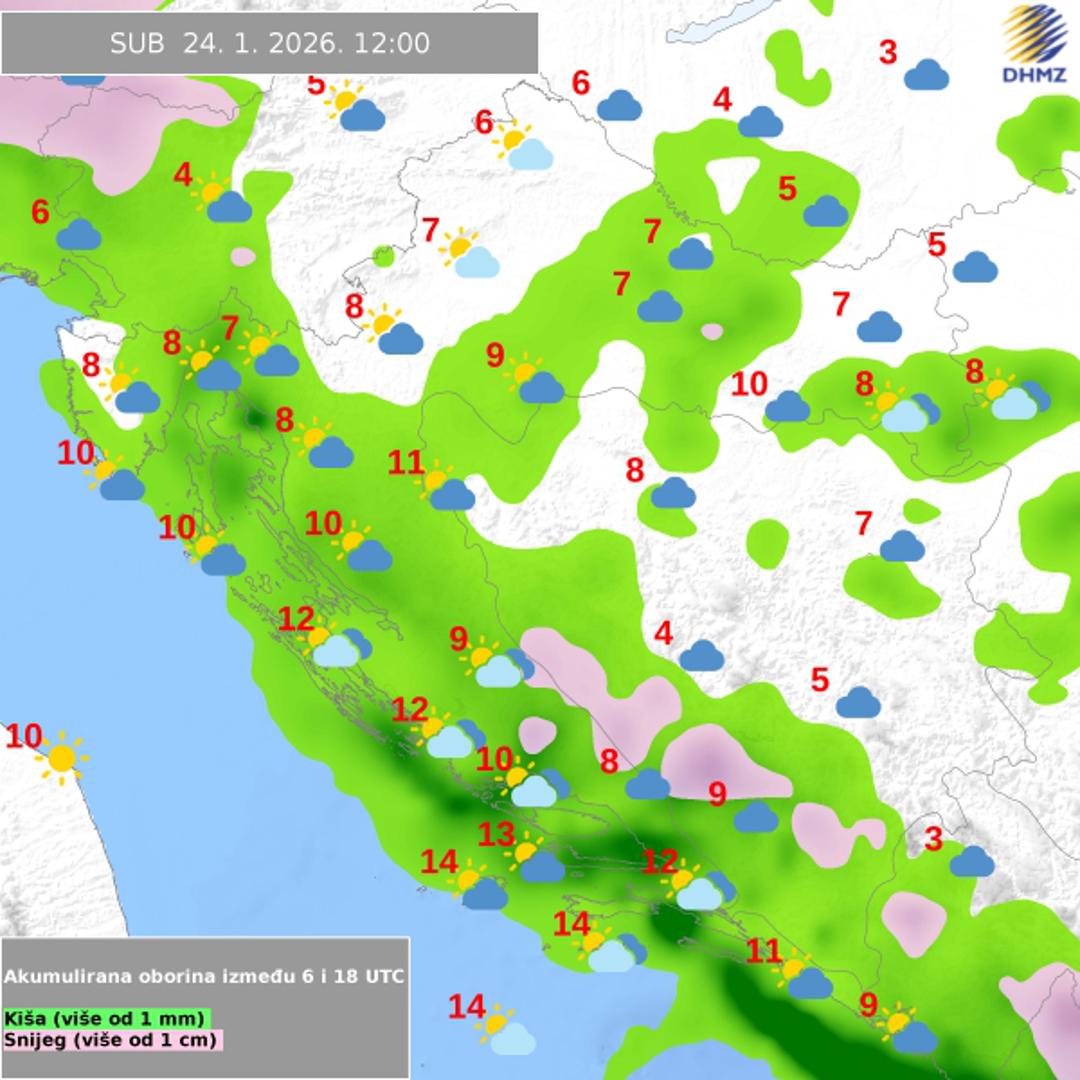Click the temperature 3 next to DHMZ logo
The width and height of the screenshot is (1080, 1080).
888,52
